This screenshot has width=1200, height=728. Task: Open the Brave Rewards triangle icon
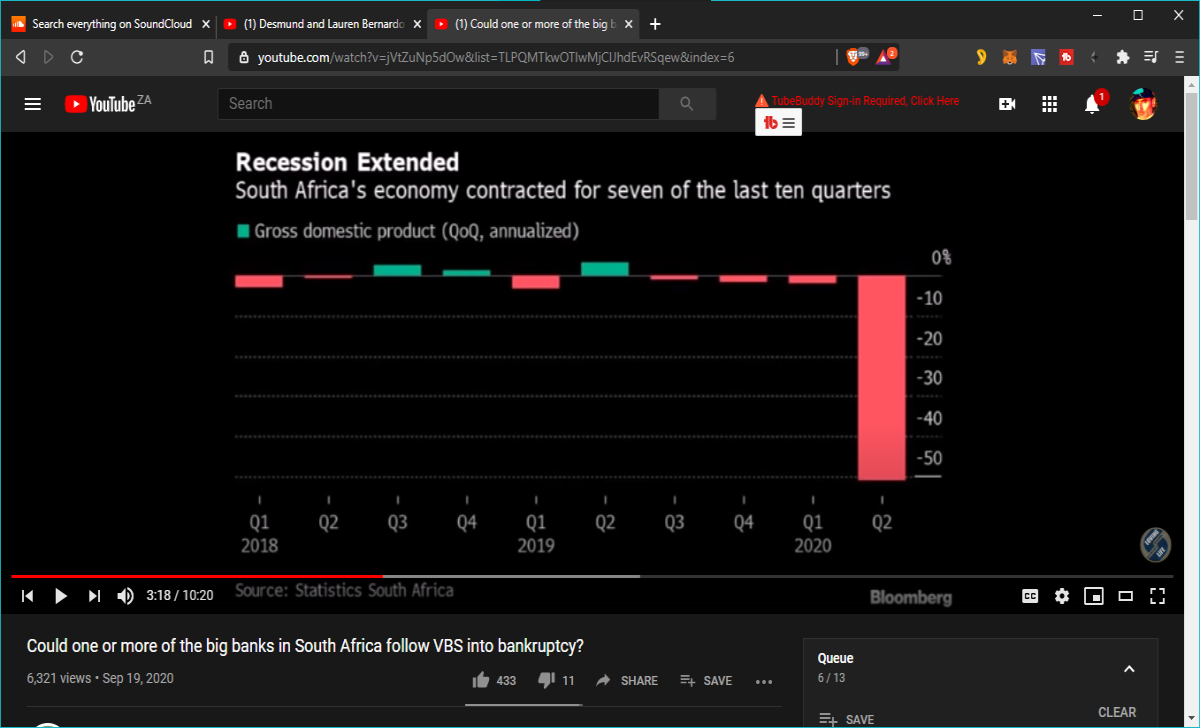886,57
